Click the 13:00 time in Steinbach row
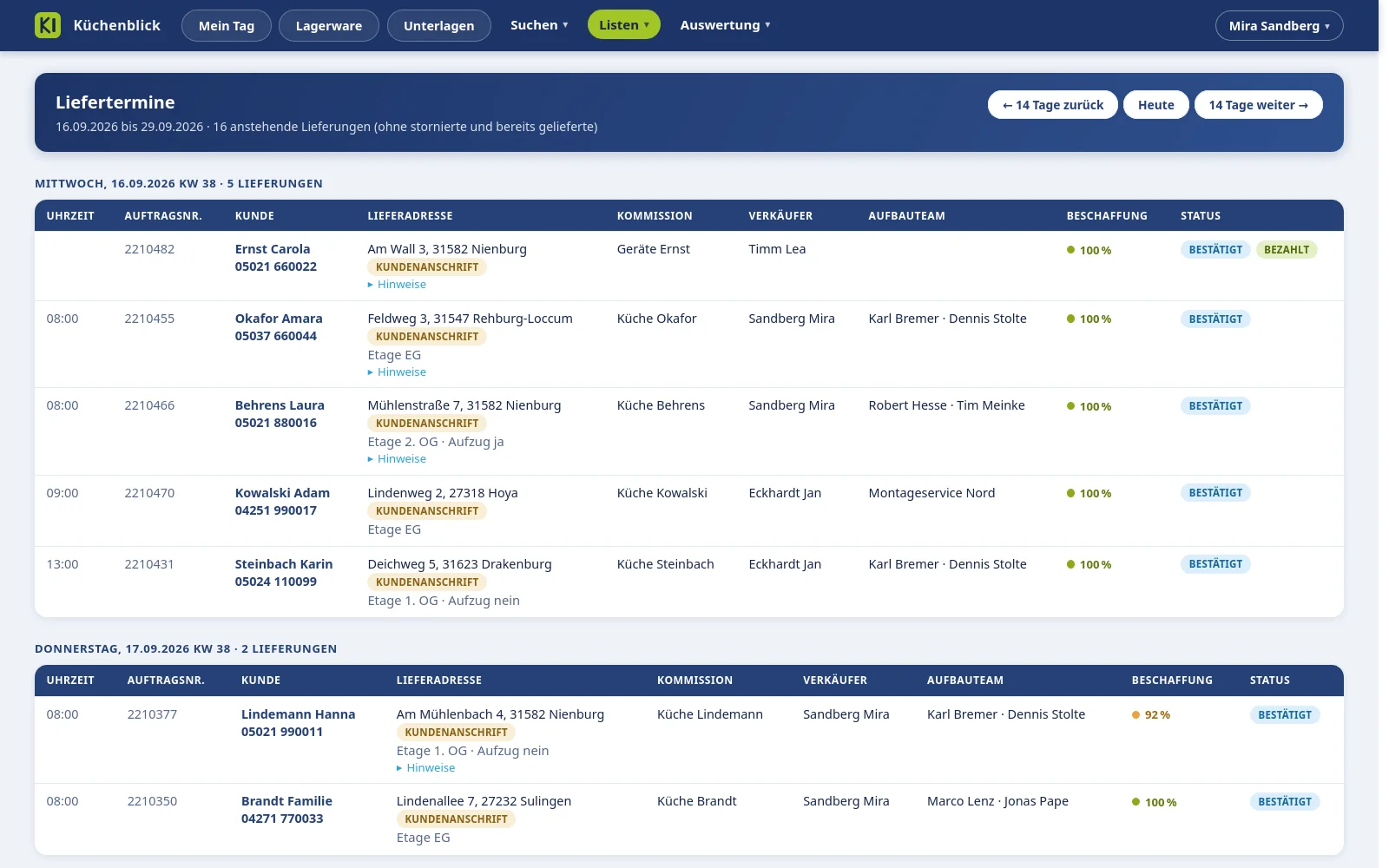Screen dimensions: 1389x868 pos(63,564)
